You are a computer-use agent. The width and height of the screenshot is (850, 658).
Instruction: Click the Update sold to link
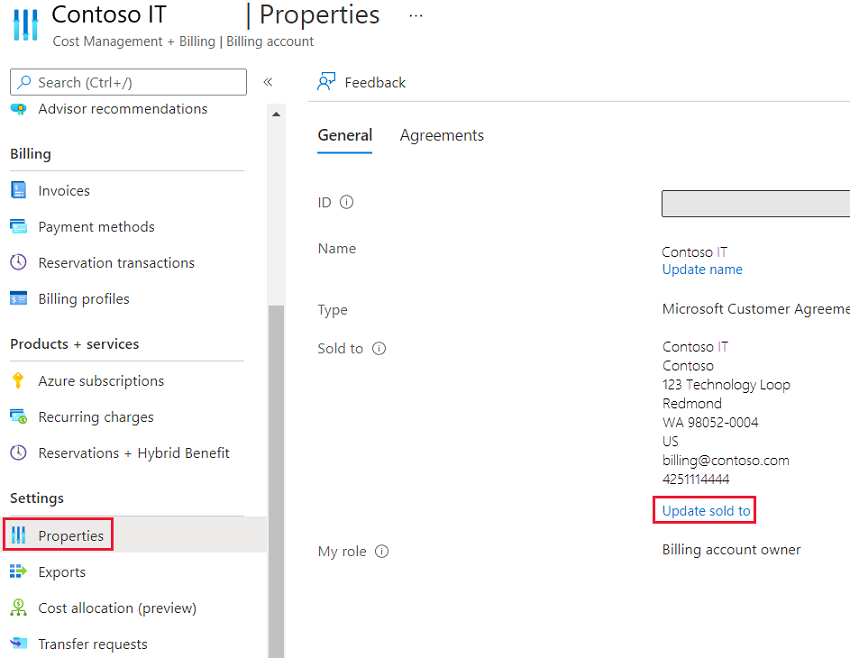point(706,511)
